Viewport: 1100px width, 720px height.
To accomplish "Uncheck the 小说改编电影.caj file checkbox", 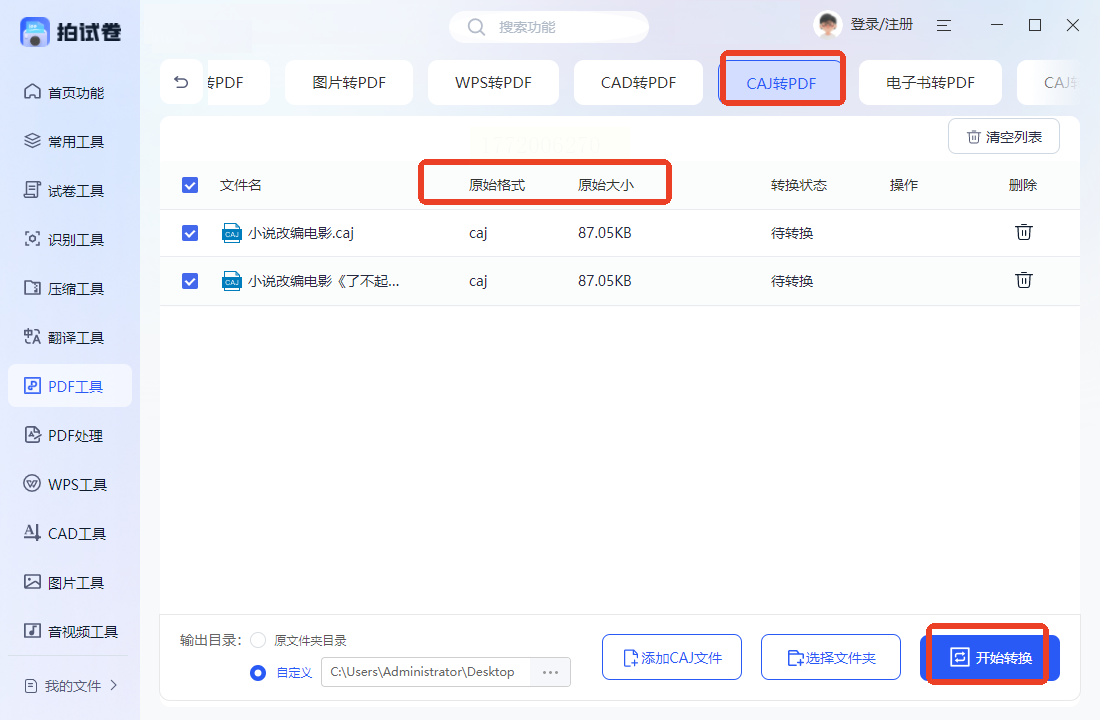I will (x=190, y=233).
